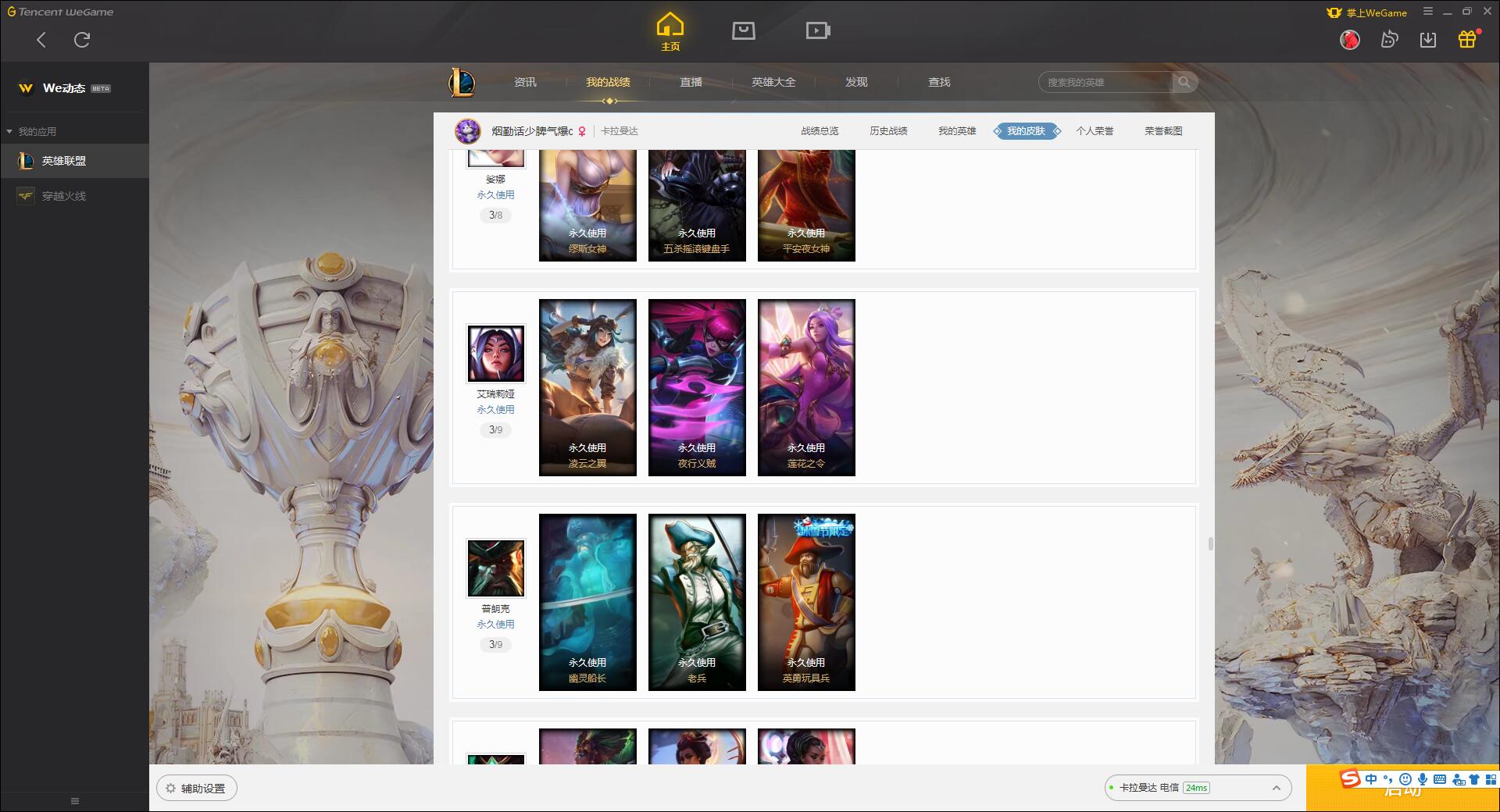Open the red user avatar icon

click(1349, 39)
